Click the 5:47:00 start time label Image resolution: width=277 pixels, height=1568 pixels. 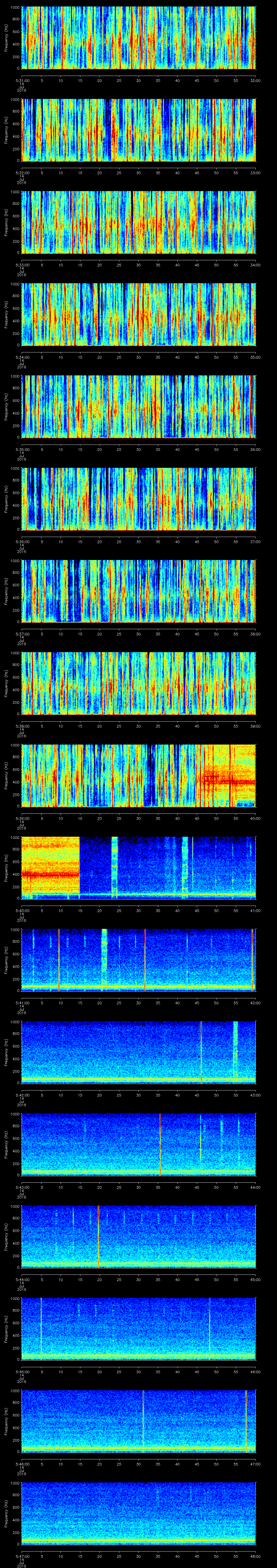click(x=22, y=1556)
